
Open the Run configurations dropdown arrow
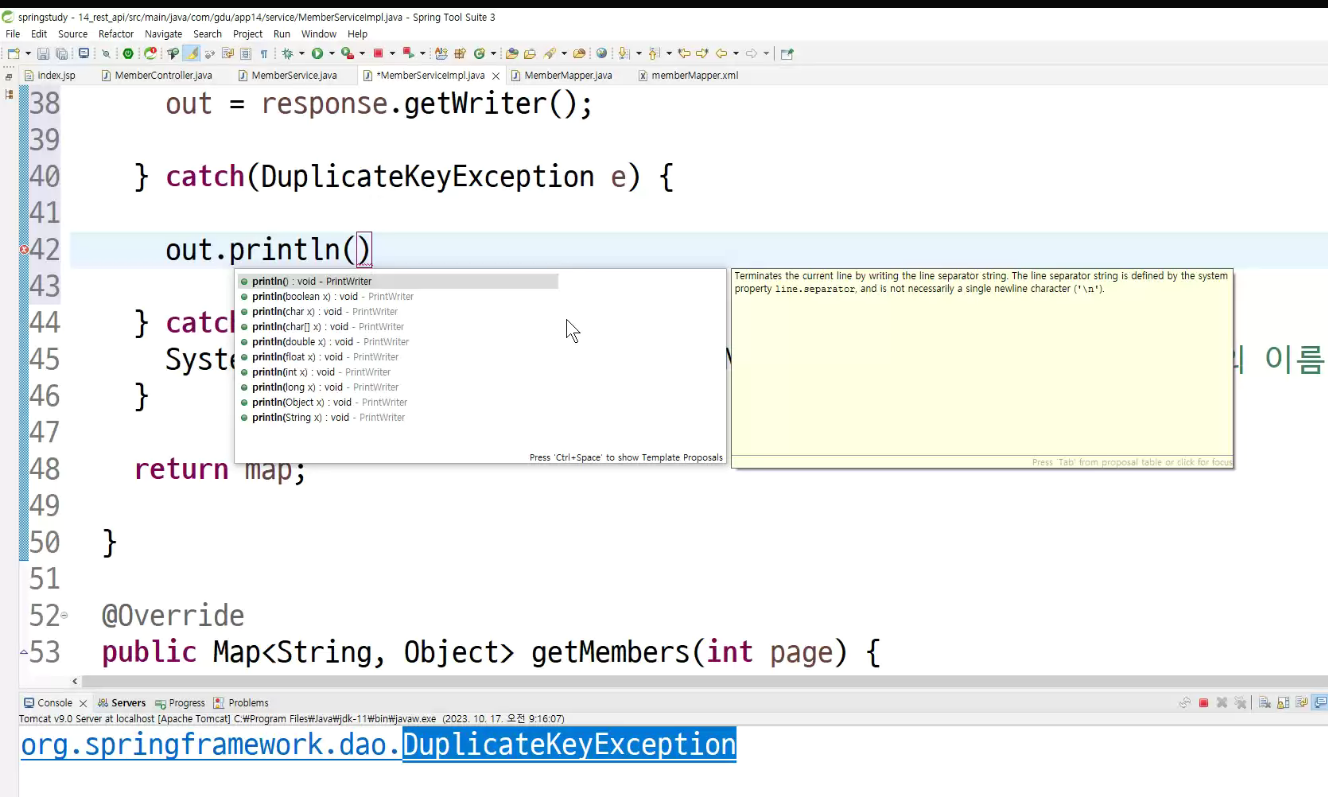coord(331,54)
